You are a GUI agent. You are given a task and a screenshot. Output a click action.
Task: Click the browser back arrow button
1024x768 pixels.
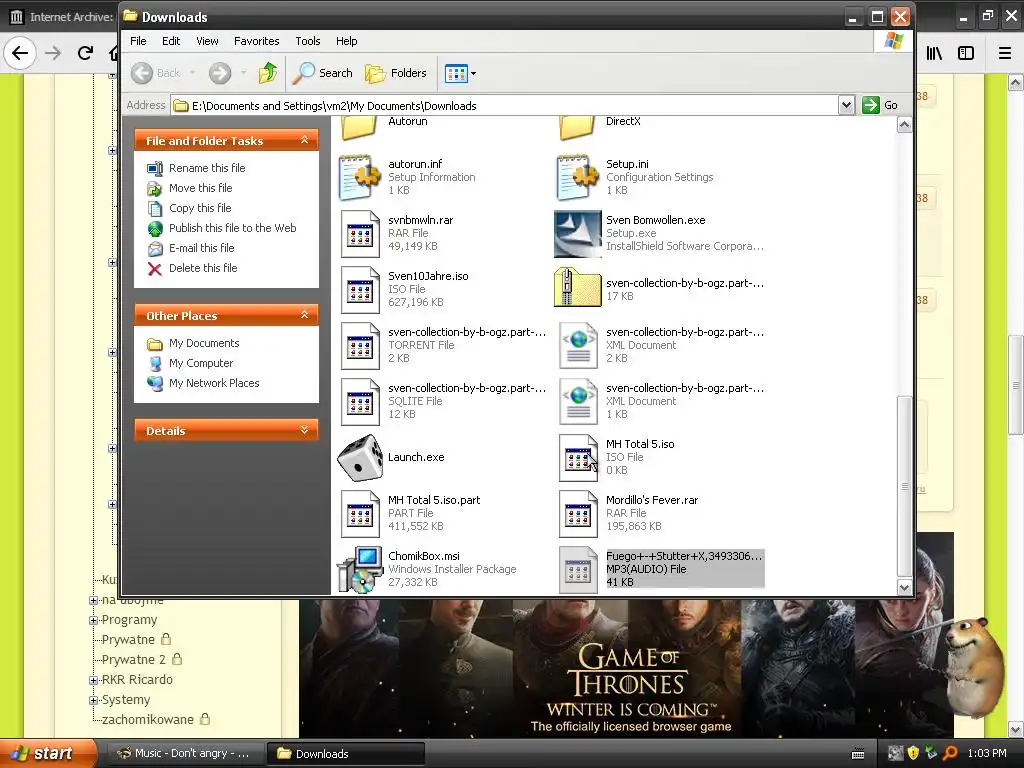point(20,53)
